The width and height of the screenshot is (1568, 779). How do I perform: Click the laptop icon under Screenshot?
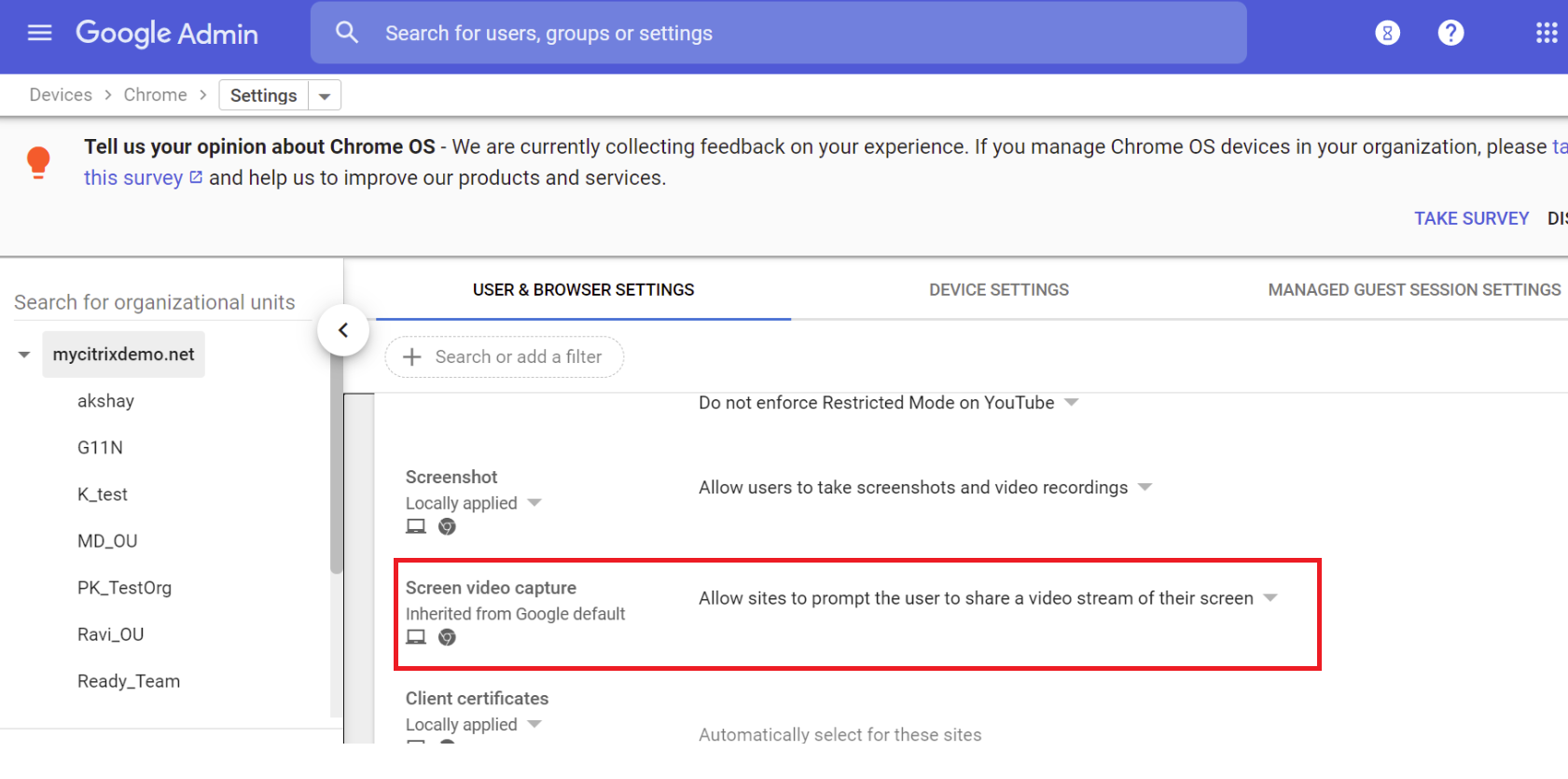pos(416,527)
